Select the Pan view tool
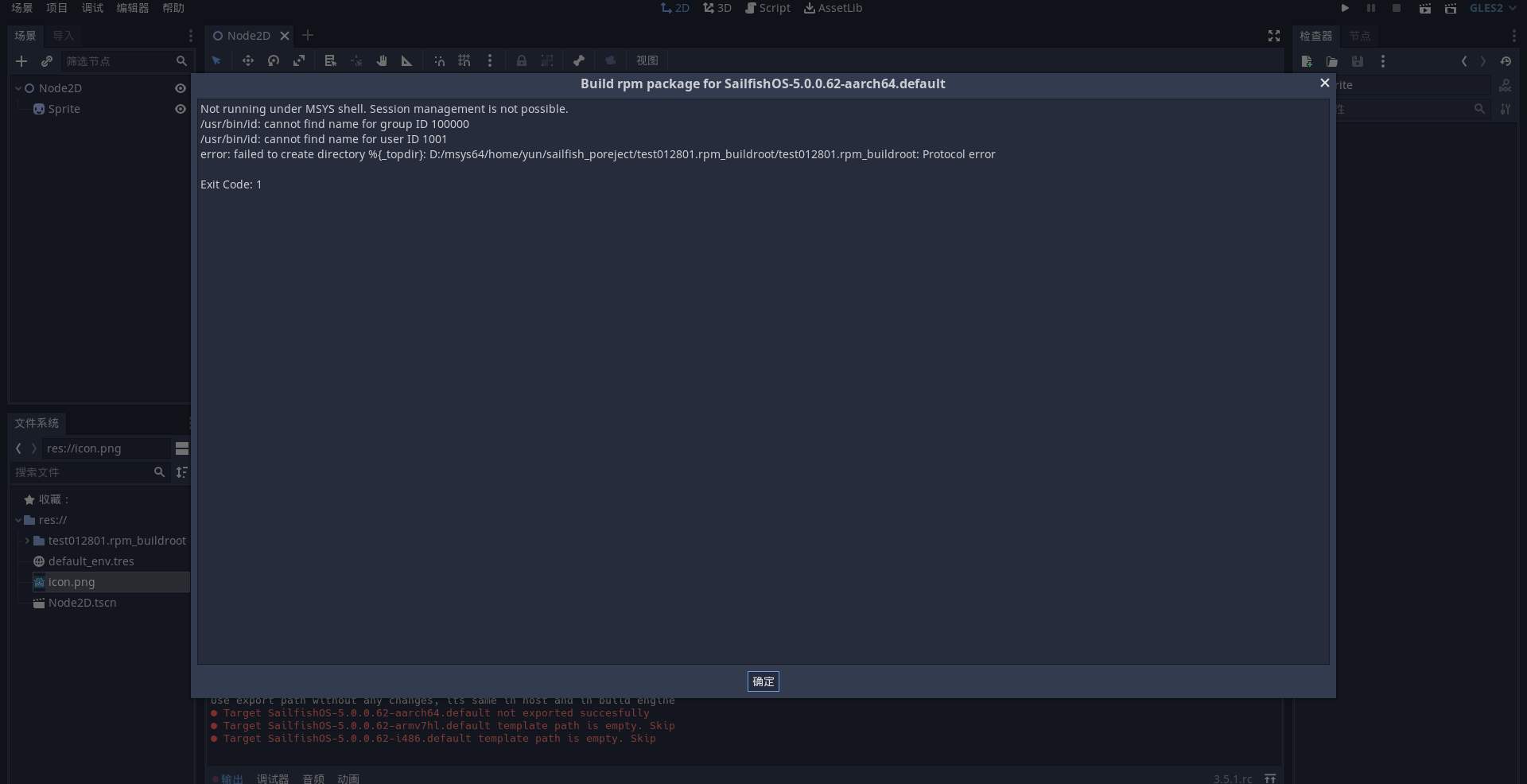 [x=382, y=60]
